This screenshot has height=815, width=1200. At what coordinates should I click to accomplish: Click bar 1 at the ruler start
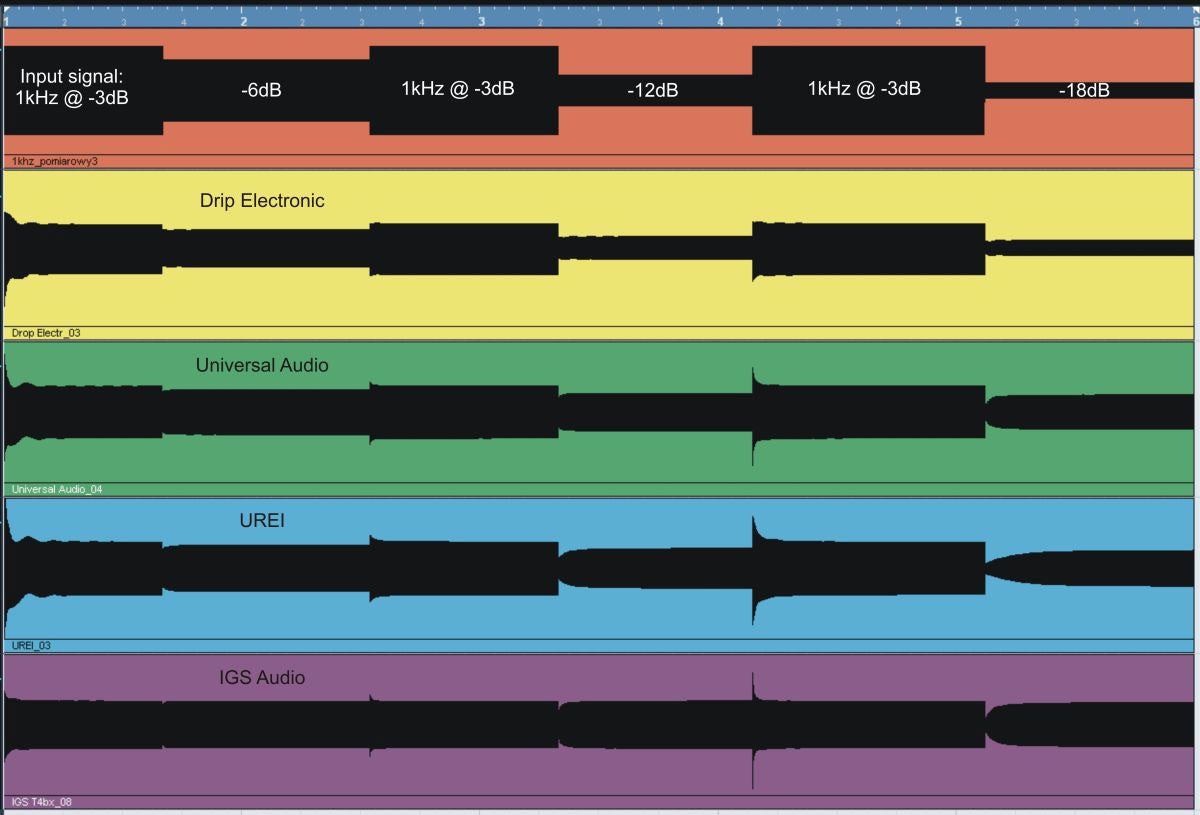7,20
